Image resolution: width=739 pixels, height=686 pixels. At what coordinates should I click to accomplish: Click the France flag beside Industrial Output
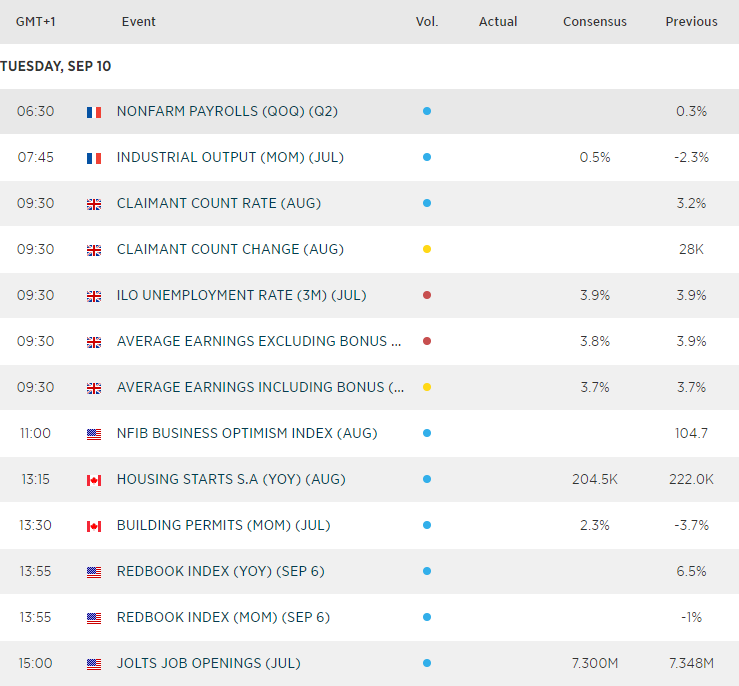[x=94, y=158]
